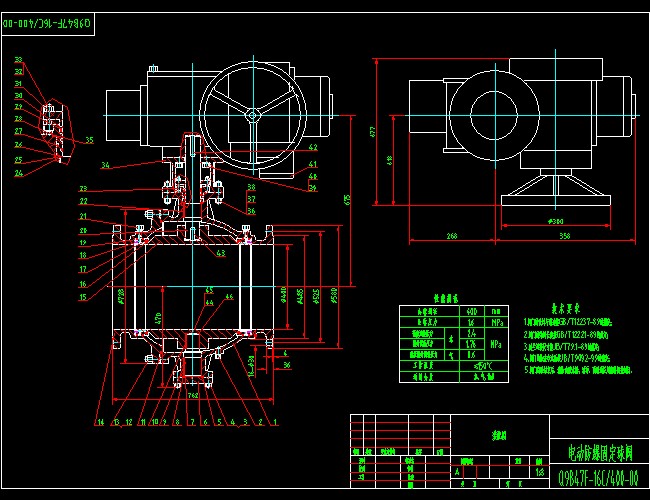Screen dimensions: 650x500
Task: Select part balloon number 41
Action: point(313,164)
